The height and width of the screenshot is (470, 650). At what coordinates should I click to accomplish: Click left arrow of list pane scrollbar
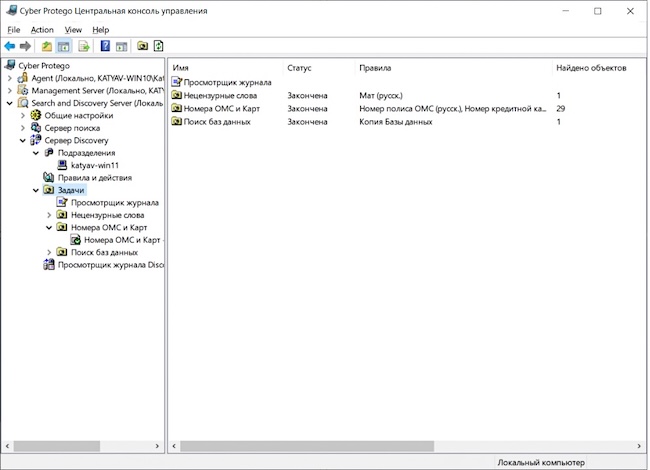tap(174, 446)
